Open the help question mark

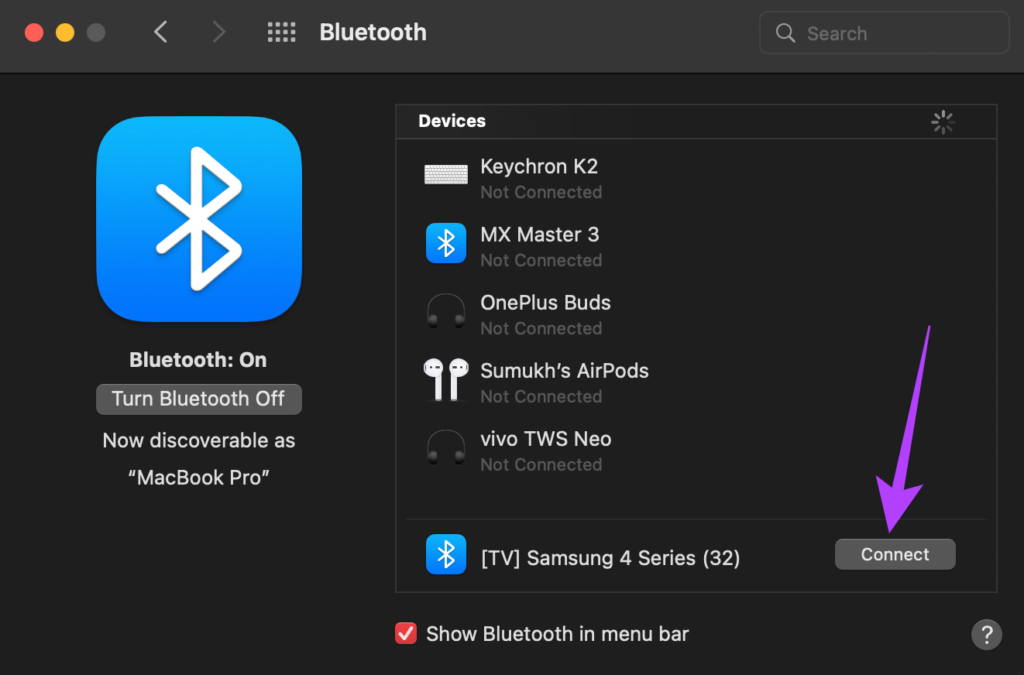coord(986,634)
